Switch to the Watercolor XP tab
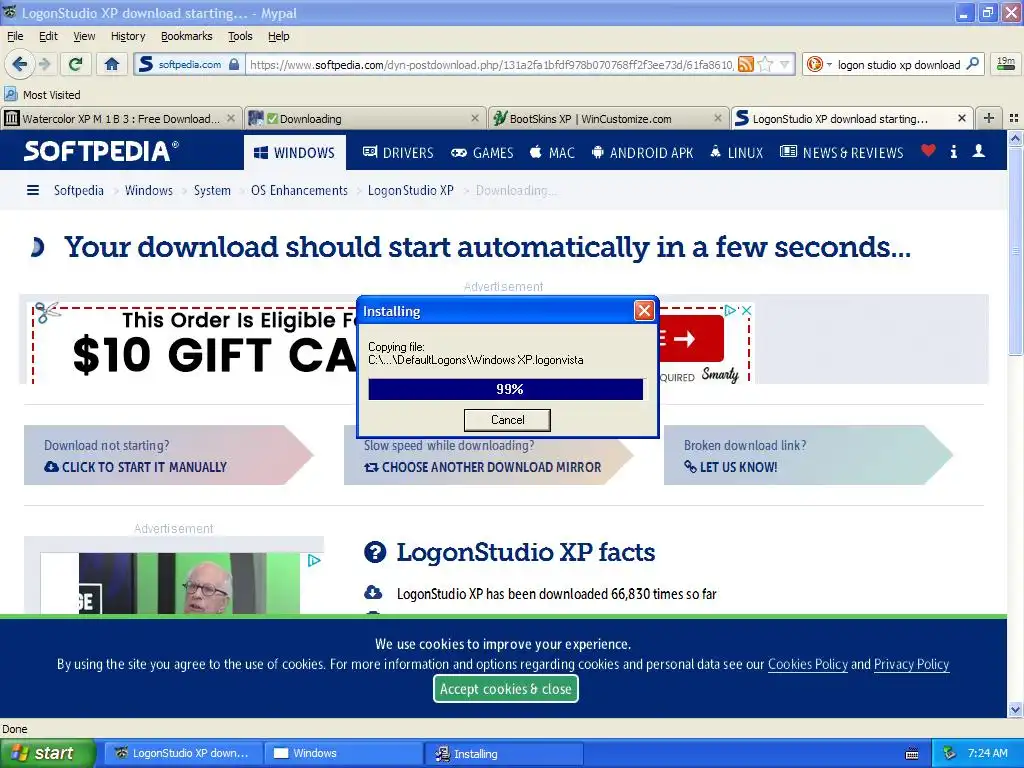 tap(121, 118)
